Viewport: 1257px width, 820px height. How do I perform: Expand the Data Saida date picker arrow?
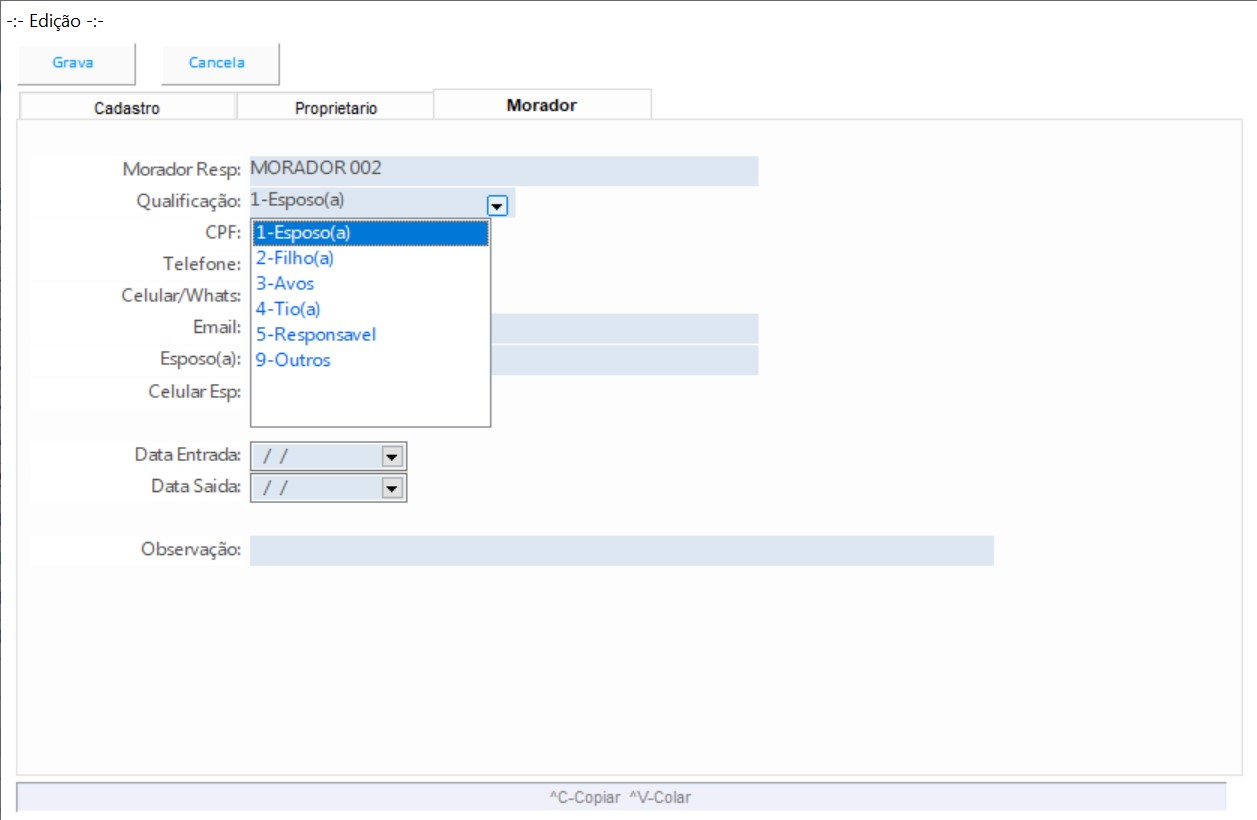click(x=392, y=488)
